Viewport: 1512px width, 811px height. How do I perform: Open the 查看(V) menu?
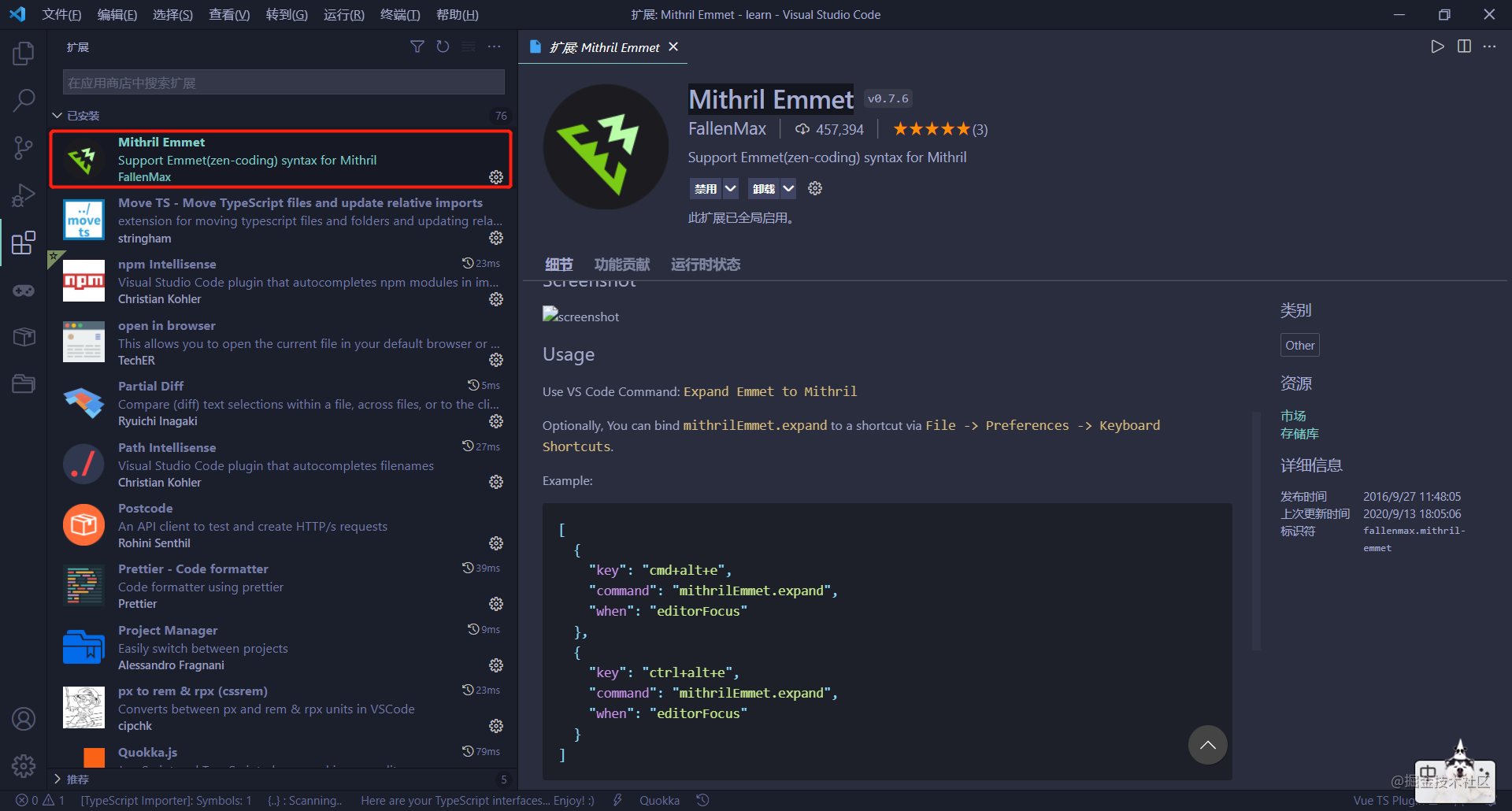[x=229, y=15]
